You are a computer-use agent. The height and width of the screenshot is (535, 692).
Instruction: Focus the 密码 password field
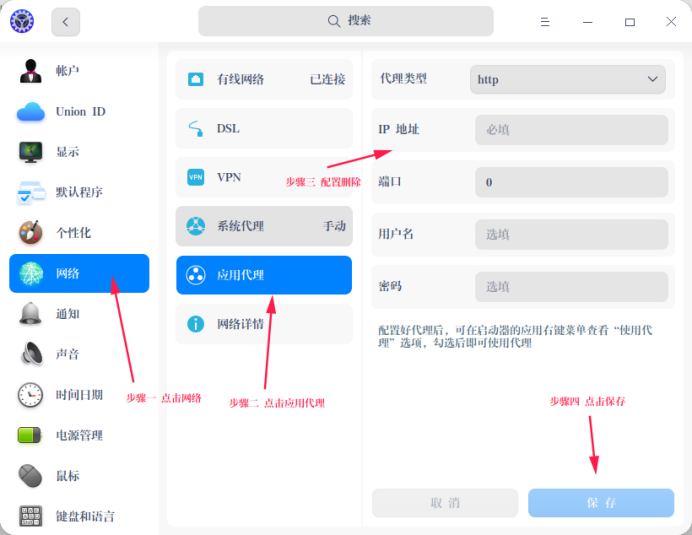[572, 287]
